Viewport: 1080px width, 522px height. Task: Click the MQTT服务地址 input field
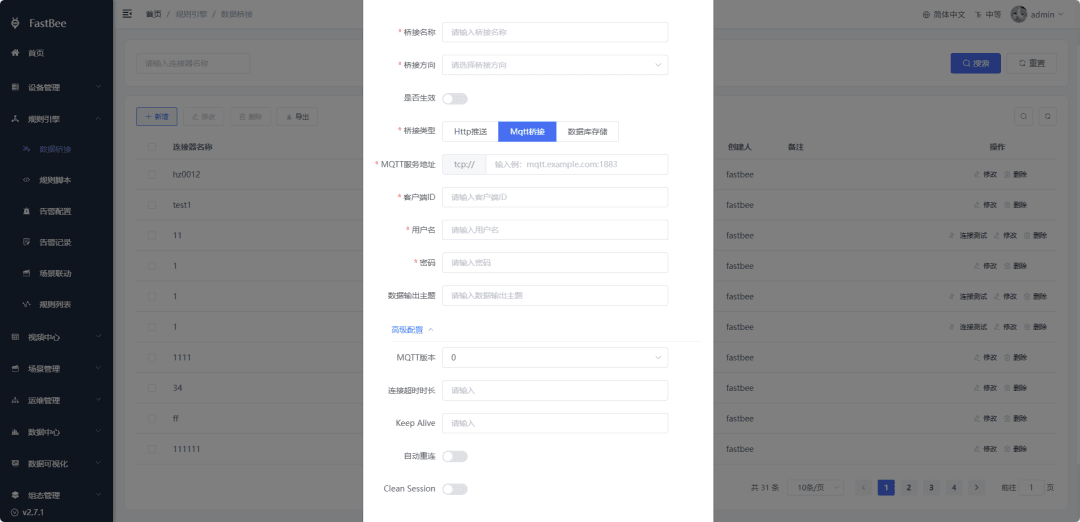(x=577, y=165)
